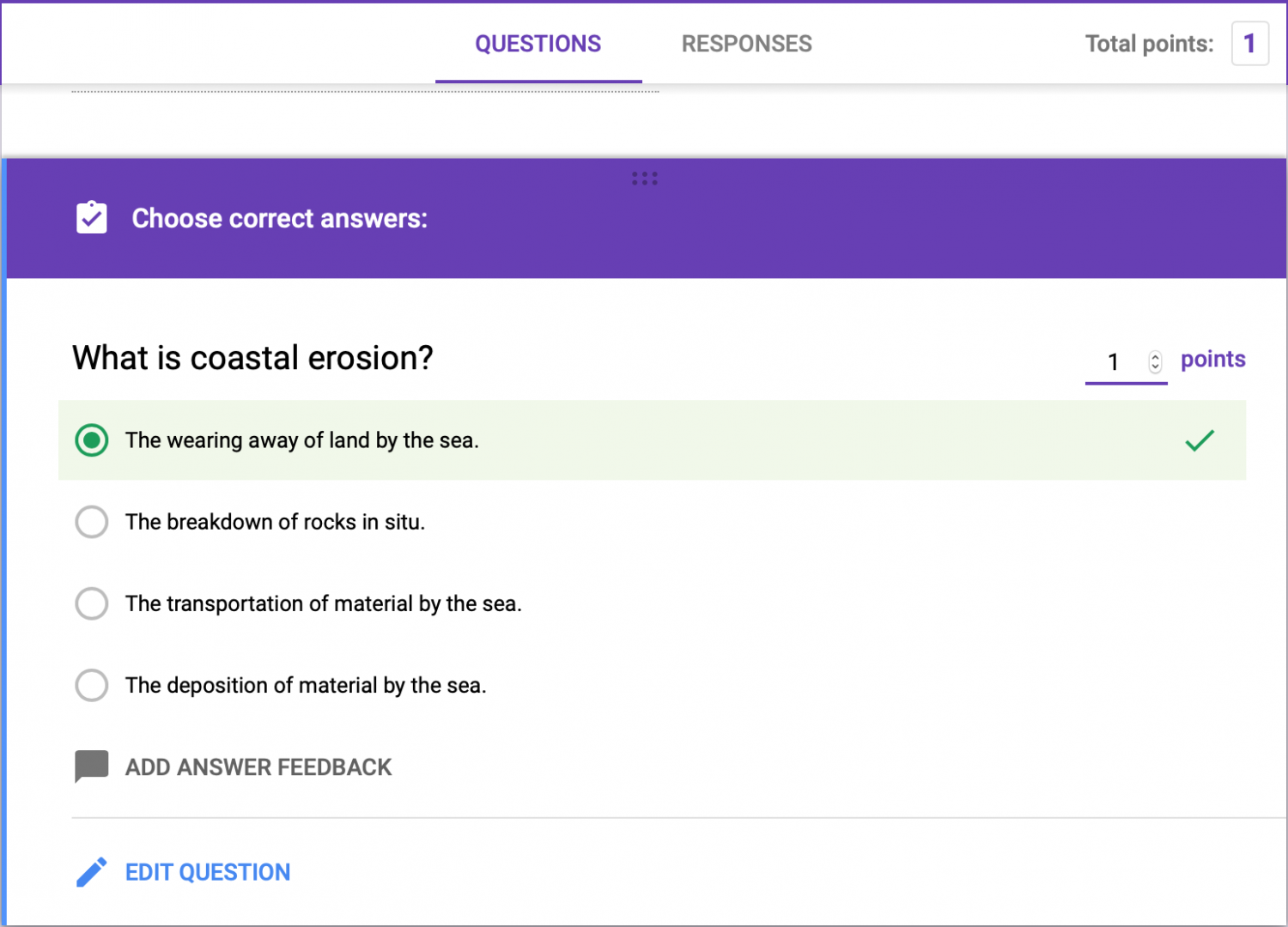The image size is (1288, 927).
Task: Deselect 'The wearing away of land by the sea'
Action: click(91, 440)
